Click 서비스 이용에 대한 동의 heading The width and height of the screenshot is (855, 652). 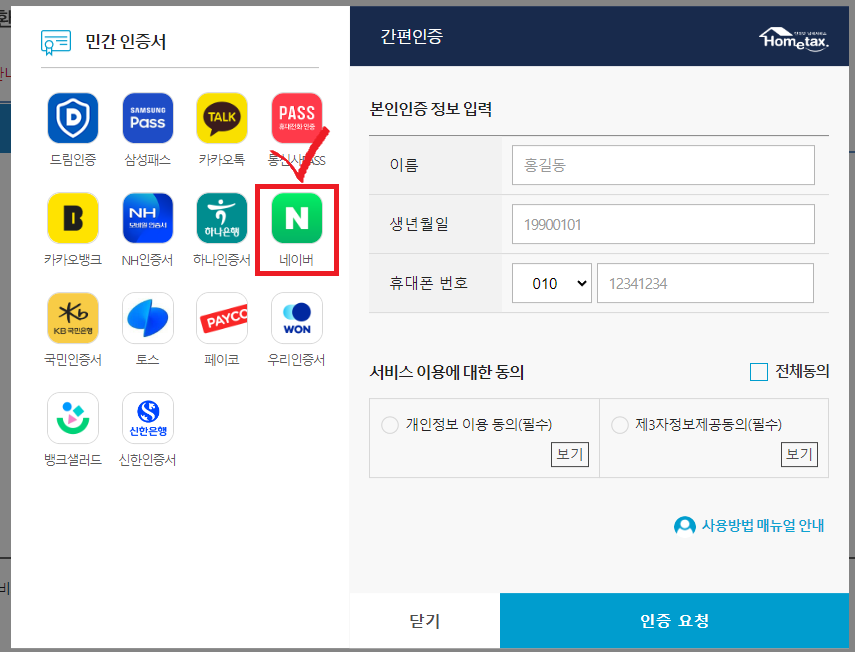point(447,372)
